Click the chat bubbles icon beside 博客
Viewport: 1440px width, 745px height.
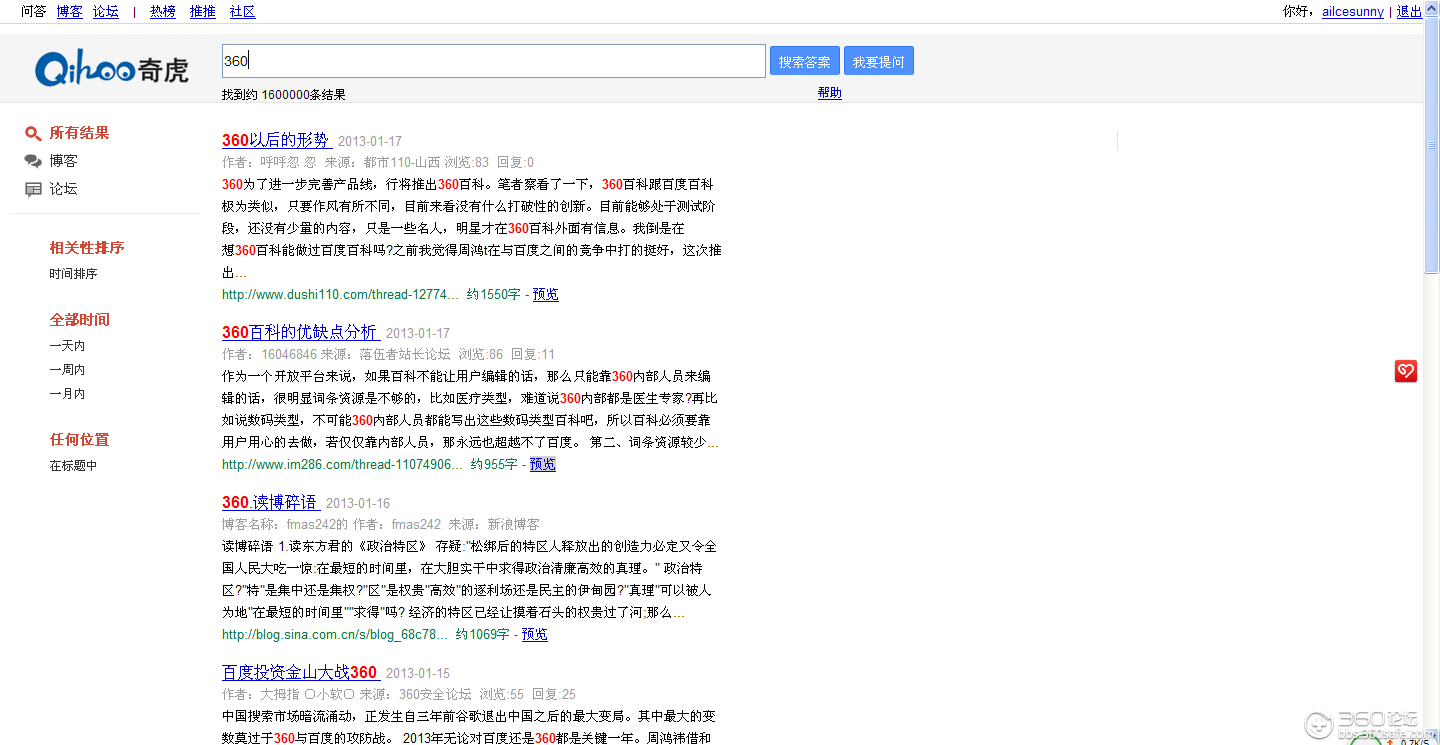coord(33,161)
